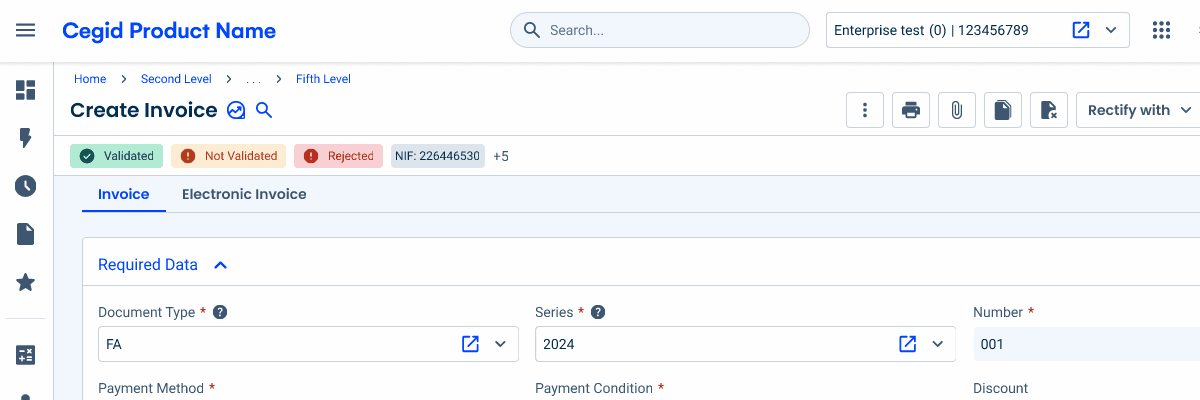Go to Second Level breadcrumb link

(x=176, y=79)
